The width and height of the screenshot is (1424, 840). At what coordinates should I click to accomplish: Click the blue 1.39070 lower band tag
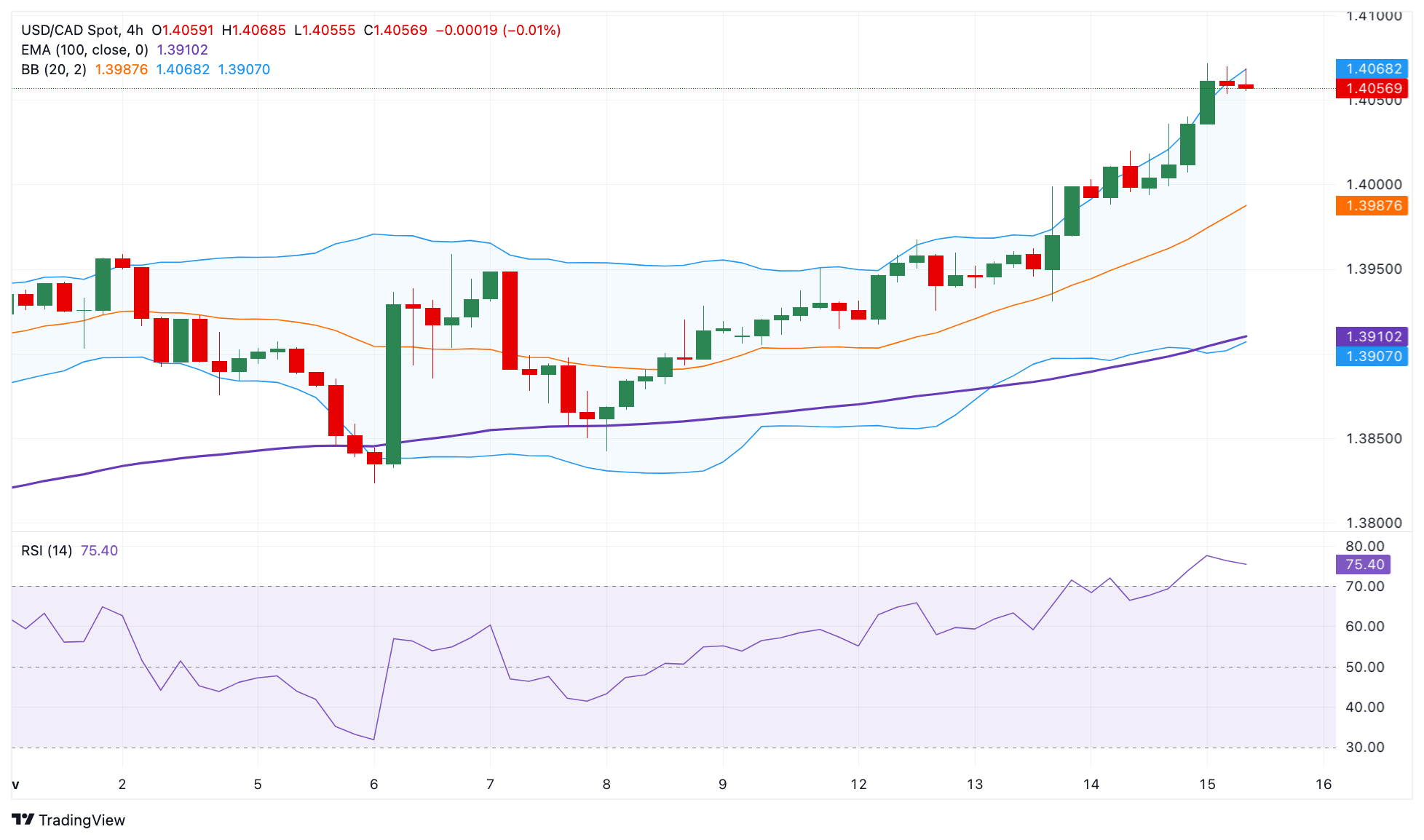(1372, 356)
